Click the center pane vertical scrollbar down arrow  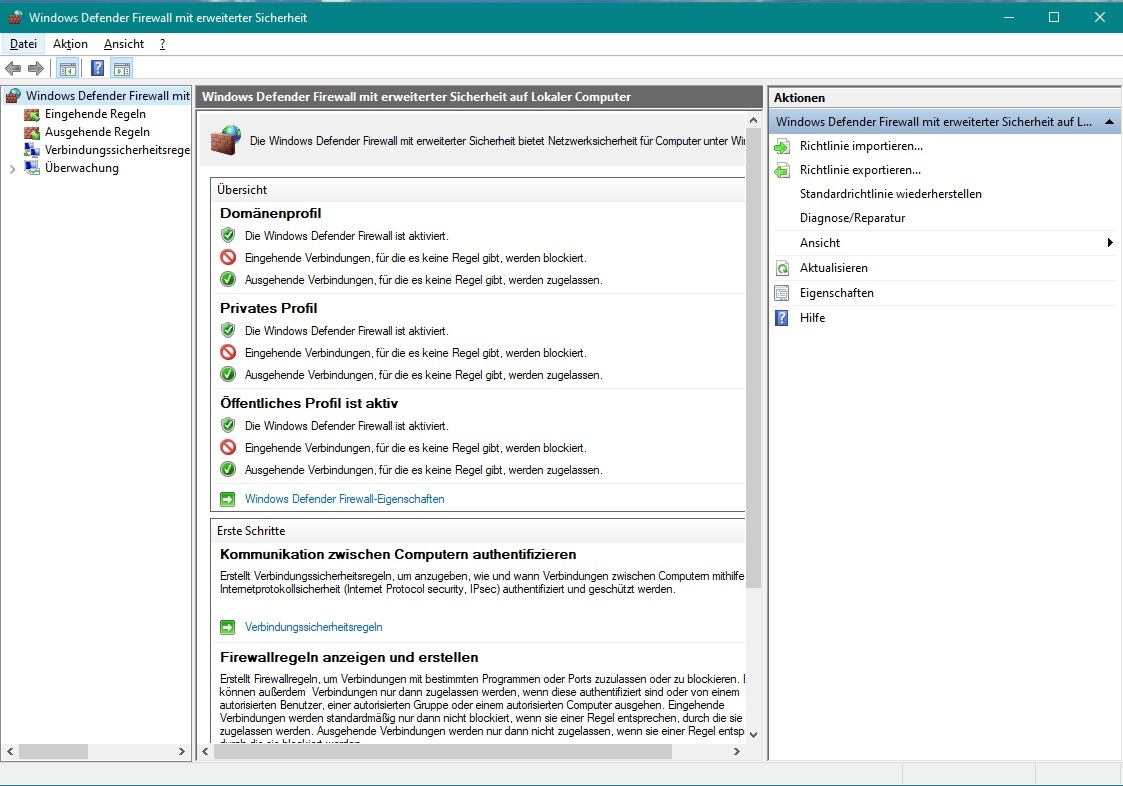tap(753, 735)
